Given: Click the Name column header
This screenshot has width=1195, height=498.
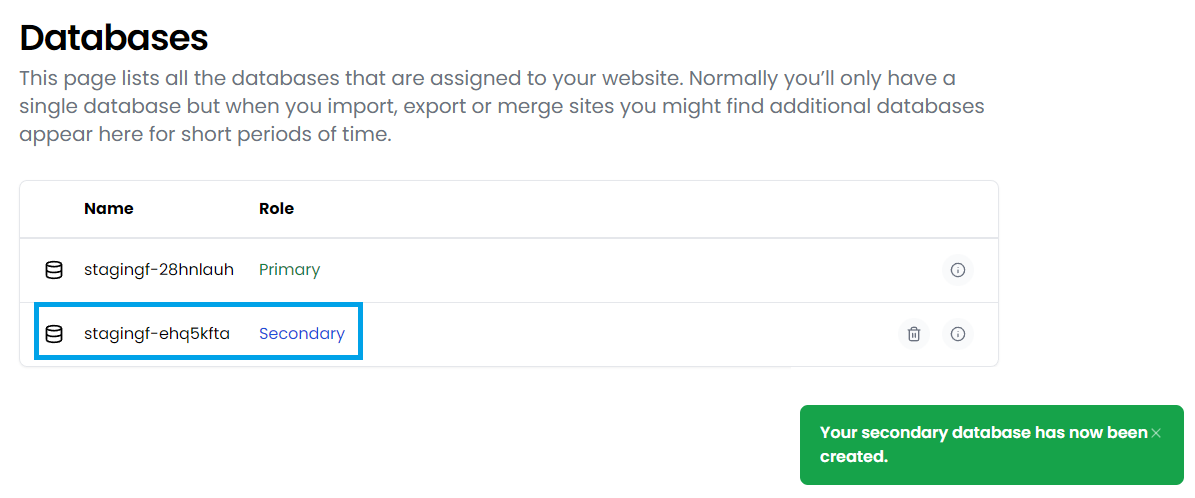Looking at the screenshot, I should point(108,209).
